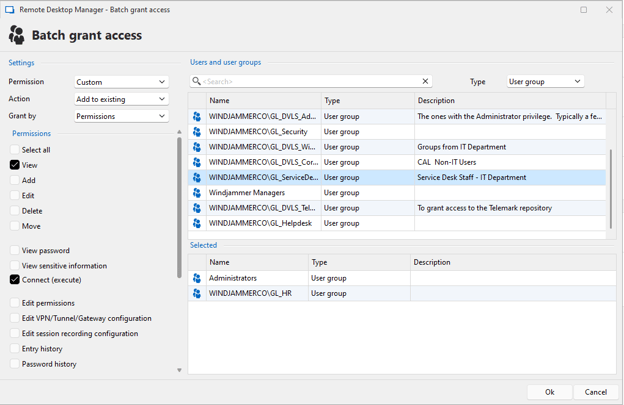Click the Administrators group icon in Selected list
Screen dimensions: 624x405
197,278
